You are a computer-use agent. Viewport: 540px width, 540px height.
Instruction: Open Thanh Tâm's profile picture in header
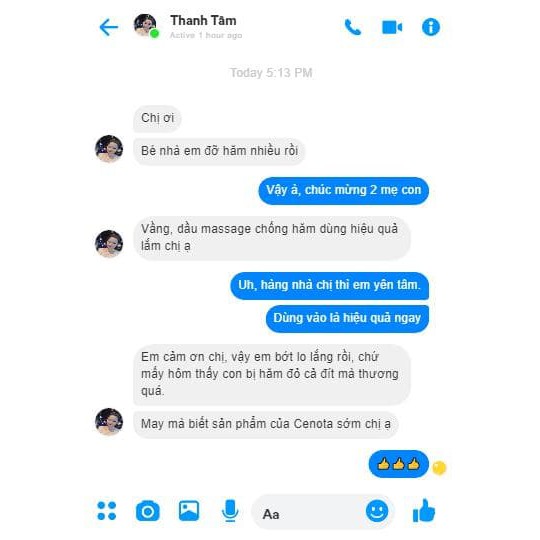coord(146,25)
